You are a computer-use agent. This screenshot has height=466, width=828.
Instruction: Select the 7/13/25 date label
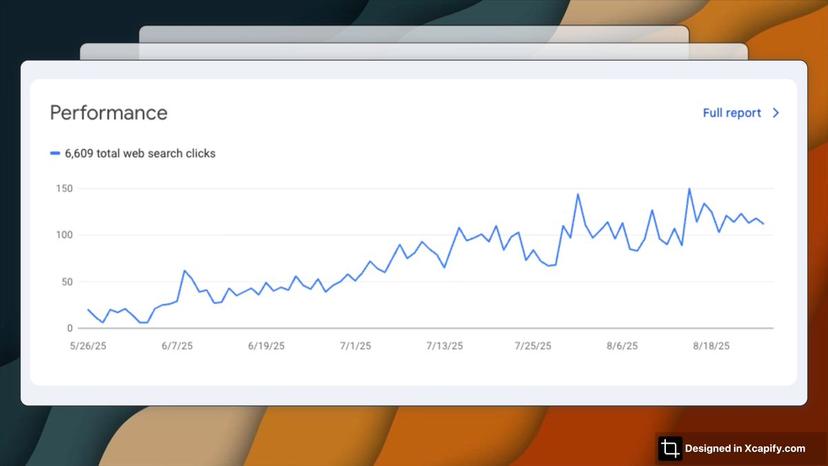click(x=444, y=346)
